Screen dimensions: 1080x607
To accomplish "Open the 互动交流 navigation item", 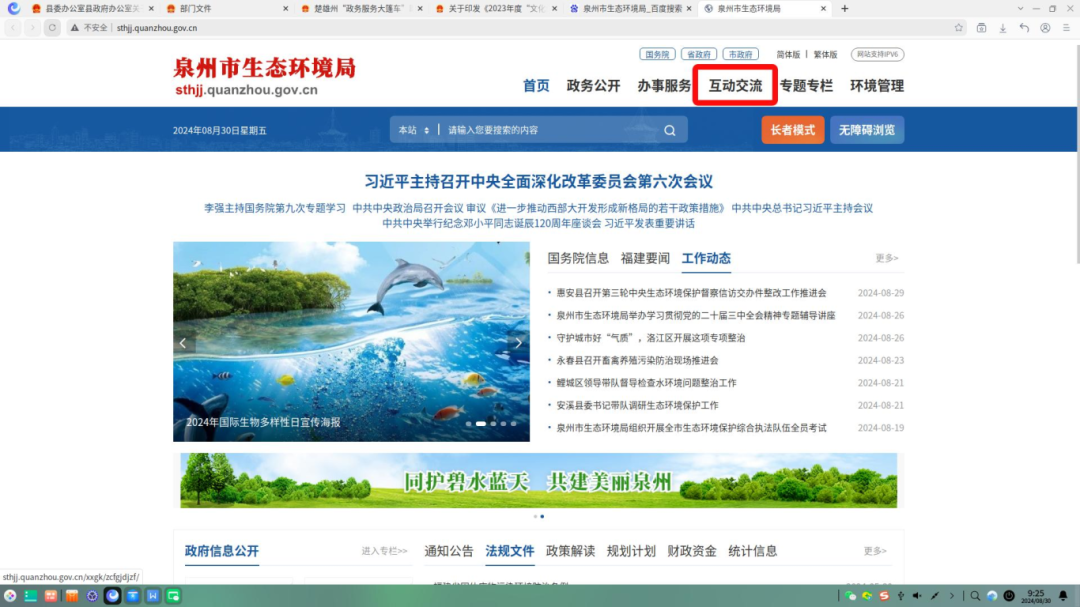I will pos(735,85).
